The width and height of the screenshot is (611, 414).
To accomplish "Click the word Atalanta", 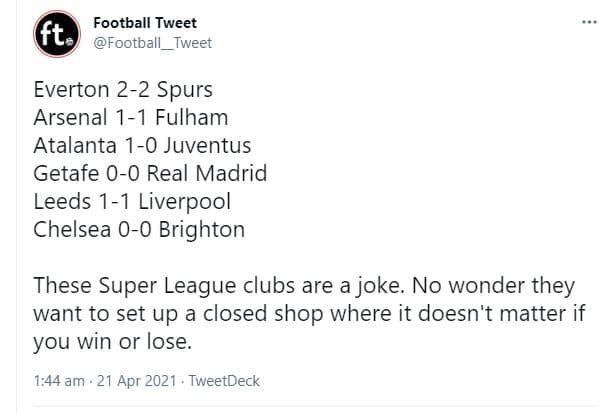I will coord(75,145).
